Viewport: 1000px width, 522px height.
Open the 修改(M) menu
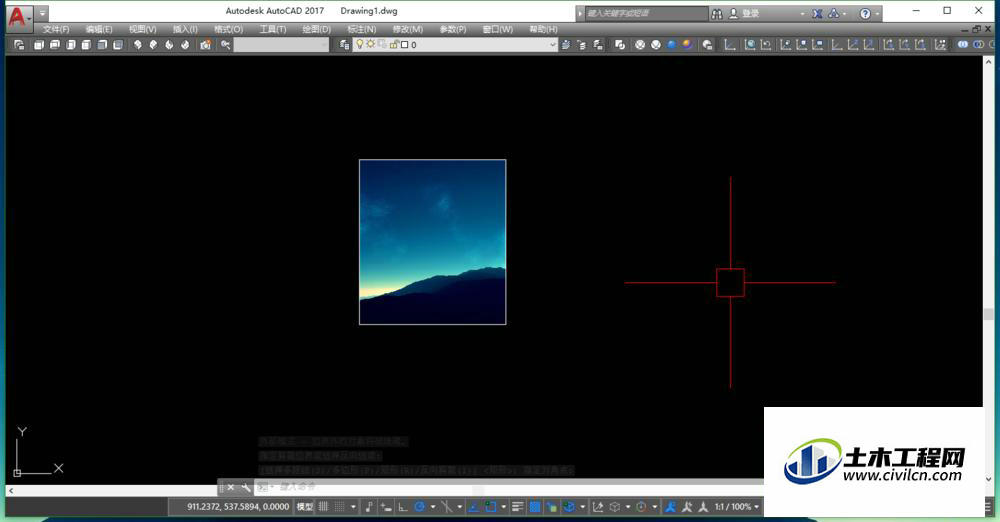pos(408,29)
